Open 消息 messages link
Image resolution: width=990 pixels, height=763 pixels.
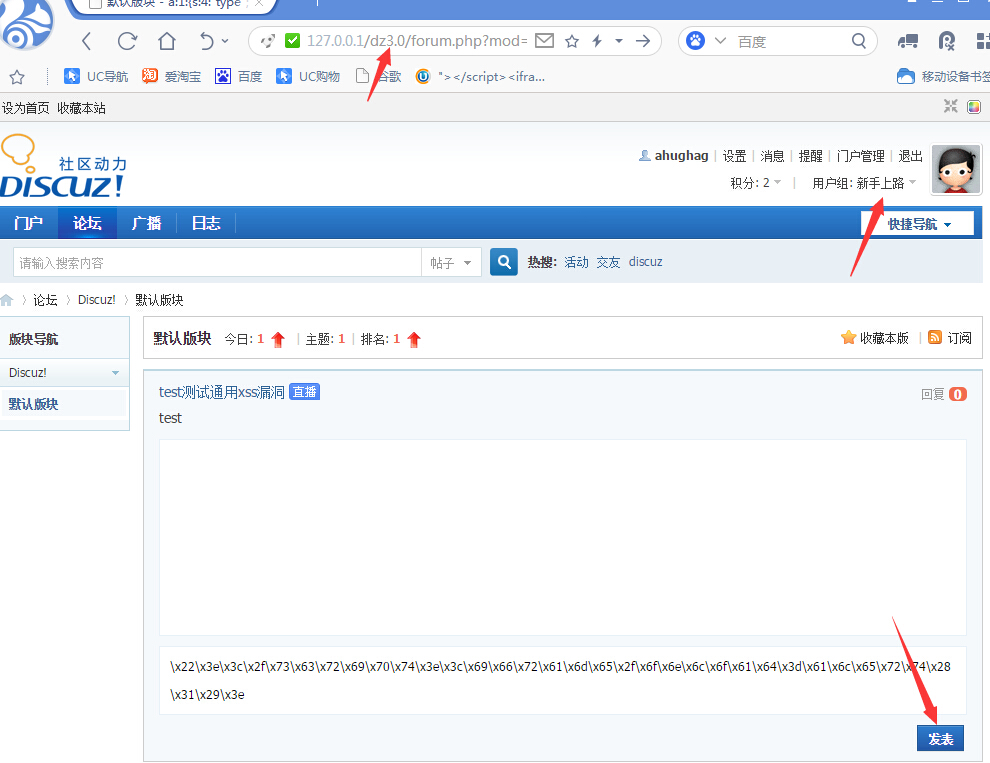[772, 156]
